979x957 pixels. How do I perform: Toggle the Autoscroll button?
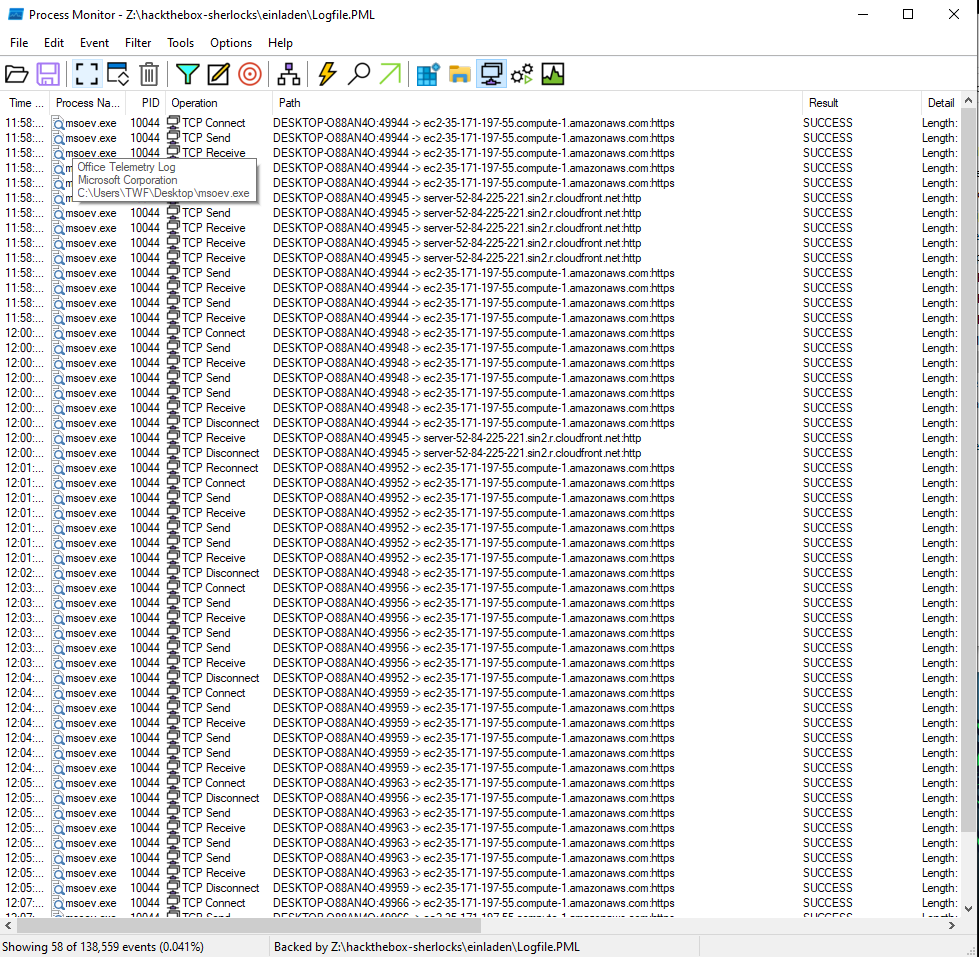(118, 74)
